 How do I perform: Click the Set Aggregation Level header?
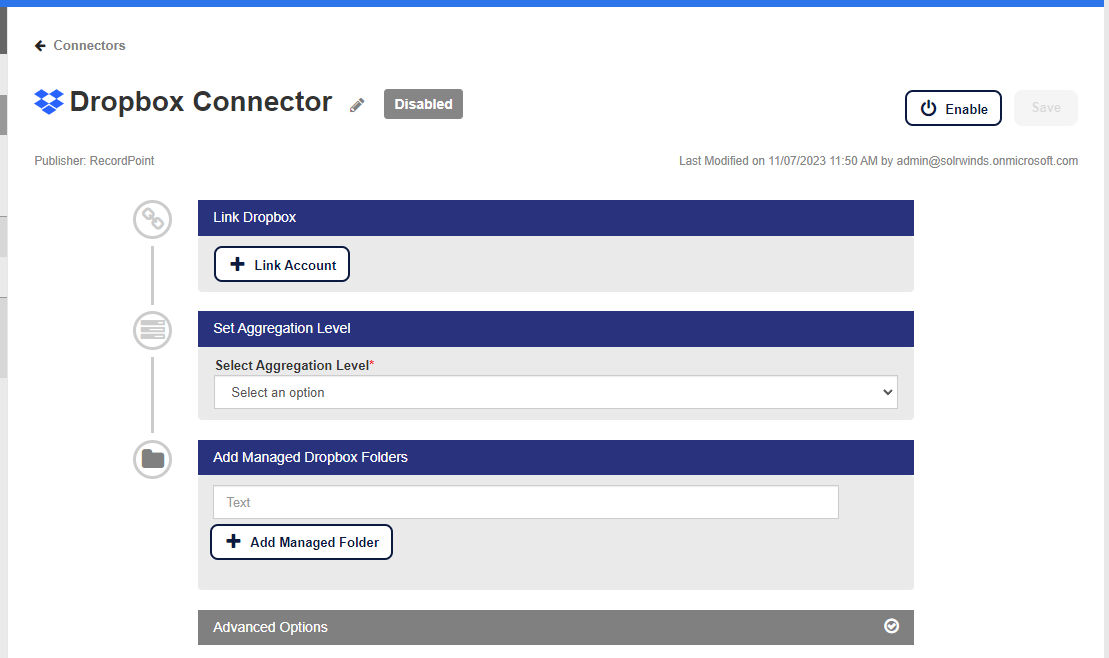(x=555, y=329)
